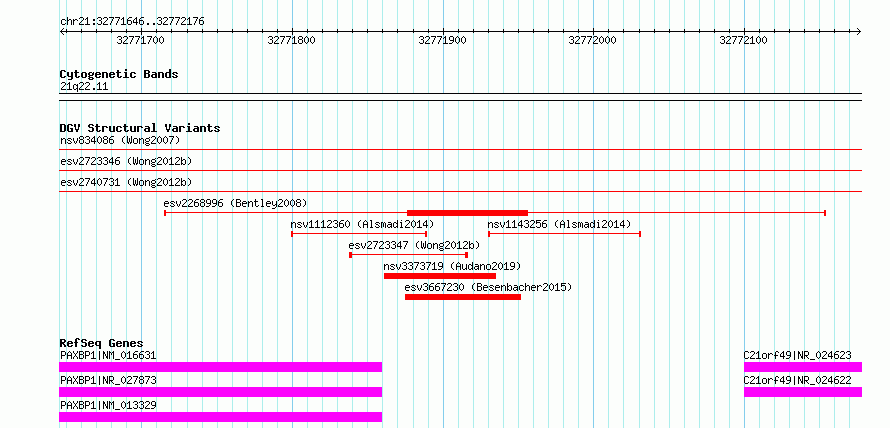890x428 pixels.
Task: Select the thin red span of nsv1112360
Action: pyautogui.click(x=359, y=234)
